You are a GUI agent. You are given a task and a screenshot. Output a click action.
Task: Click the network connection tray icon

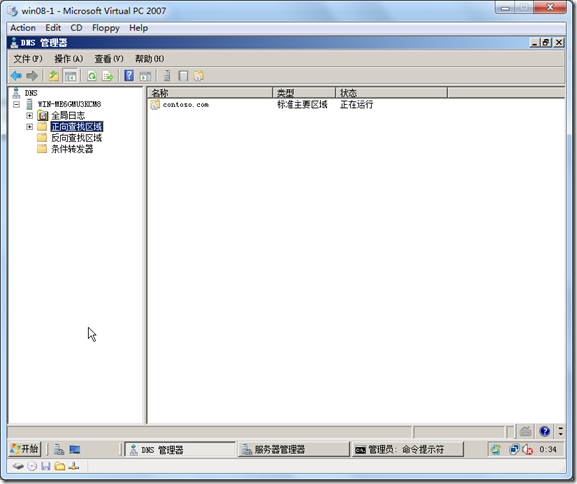click(x=514, y=449)
